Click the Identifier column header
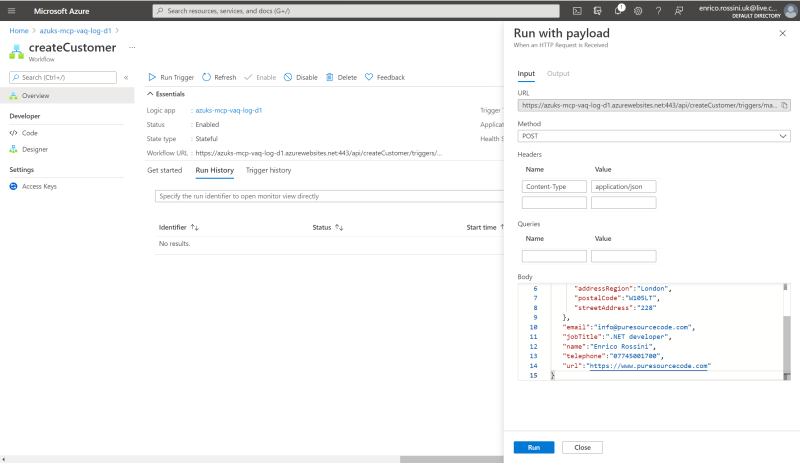The height and width of the screenshot is (463, 800). point(172,228)
